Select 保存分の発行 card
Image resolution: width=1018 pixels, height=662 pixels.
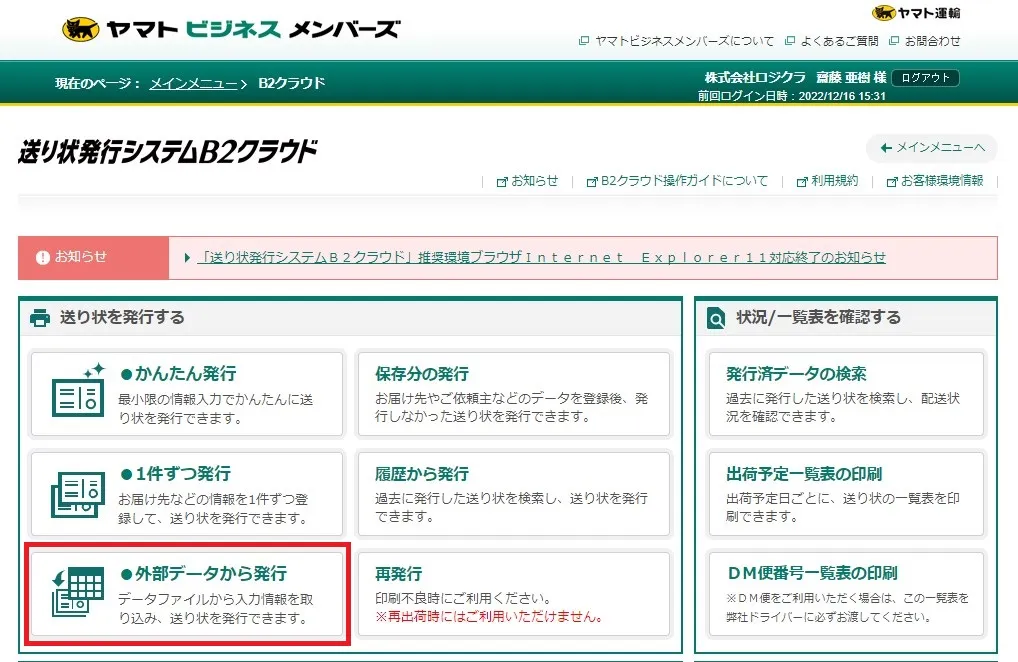click(513, 394)
